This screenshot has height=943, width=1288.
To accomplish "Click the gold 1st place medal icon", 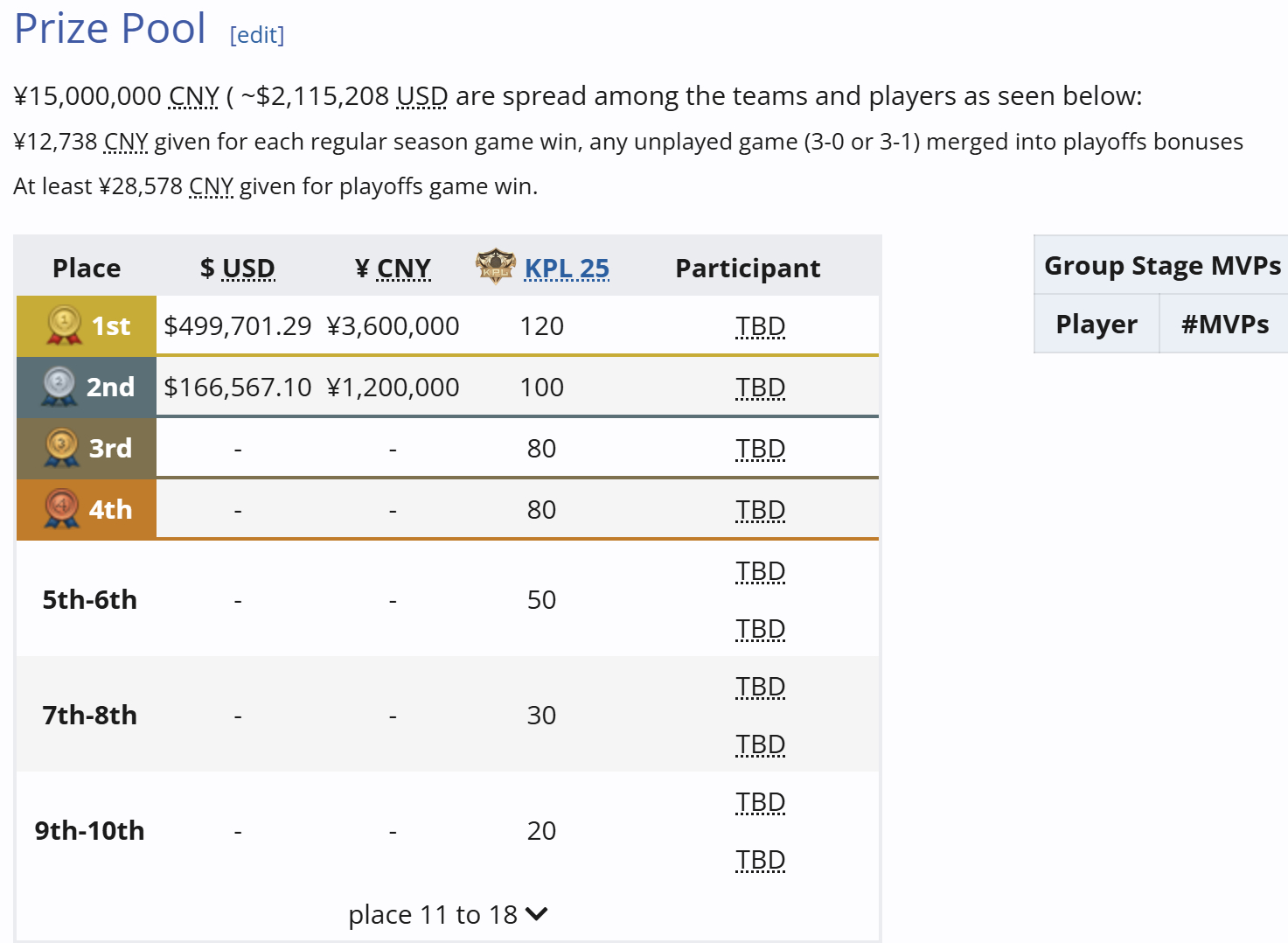I will point(64,325).
